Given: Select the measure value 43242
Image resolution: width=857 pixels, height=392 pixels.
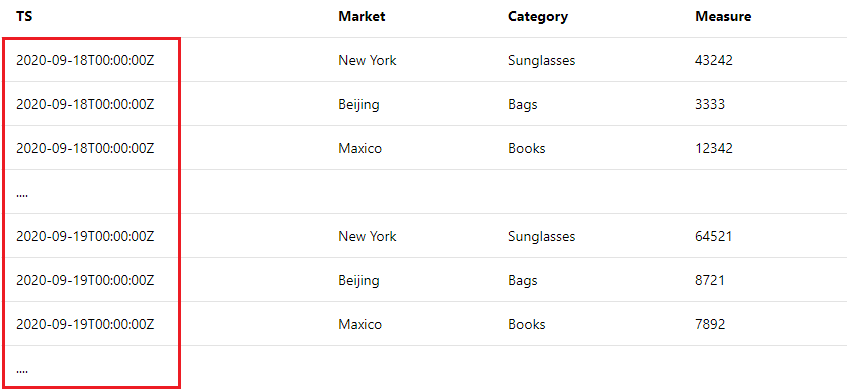Looking at the screenshot, I should 714,60.
